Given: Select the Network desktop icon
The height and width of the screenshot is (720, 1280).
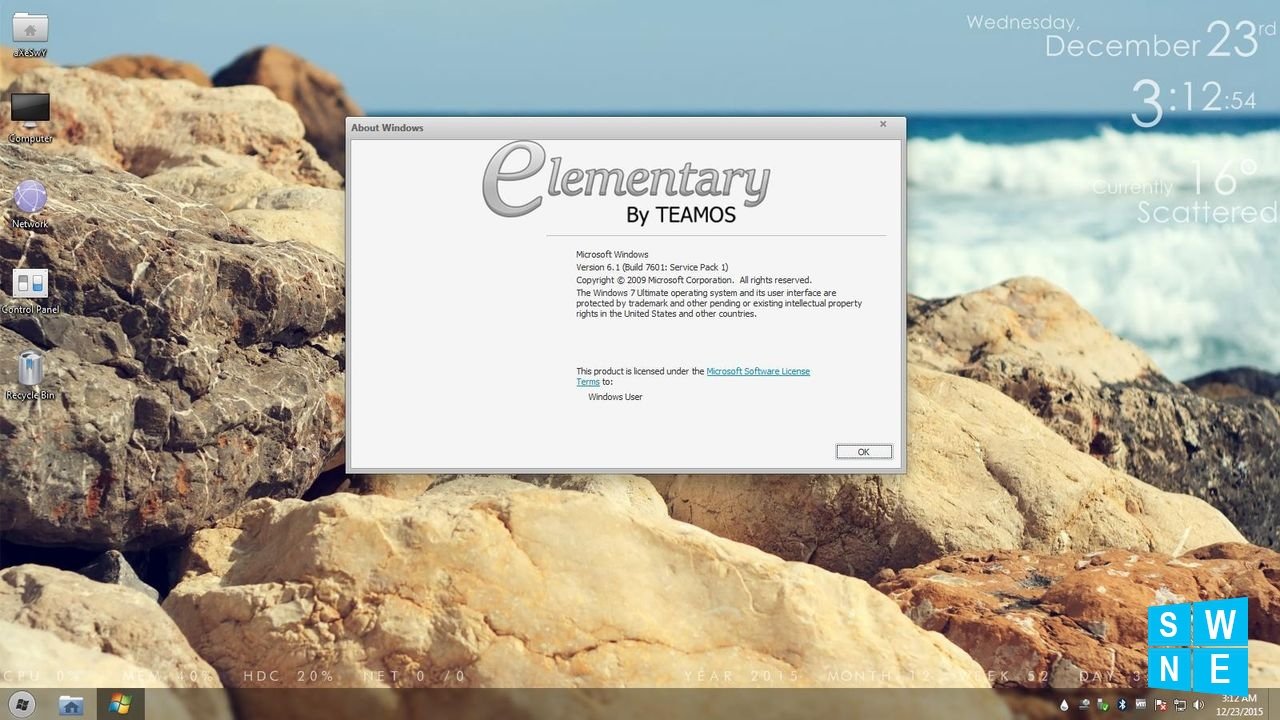Looking at the screenshot, I should 30,204.
